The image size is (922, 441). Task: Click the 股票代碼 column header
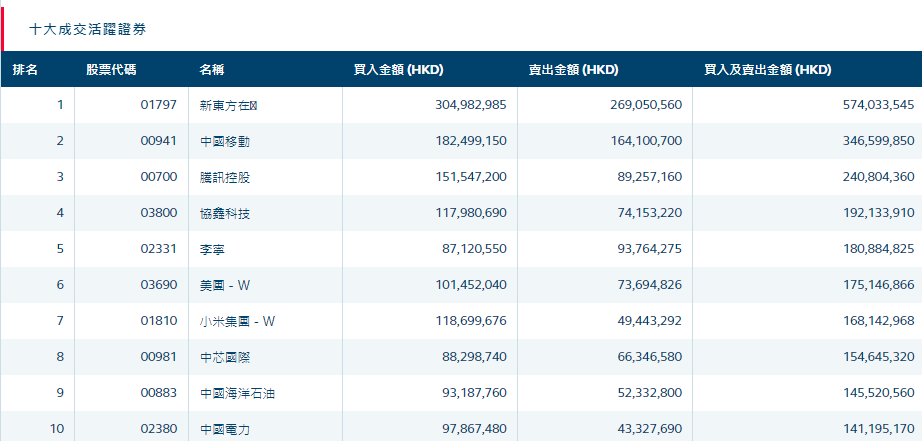coord(111,70)
